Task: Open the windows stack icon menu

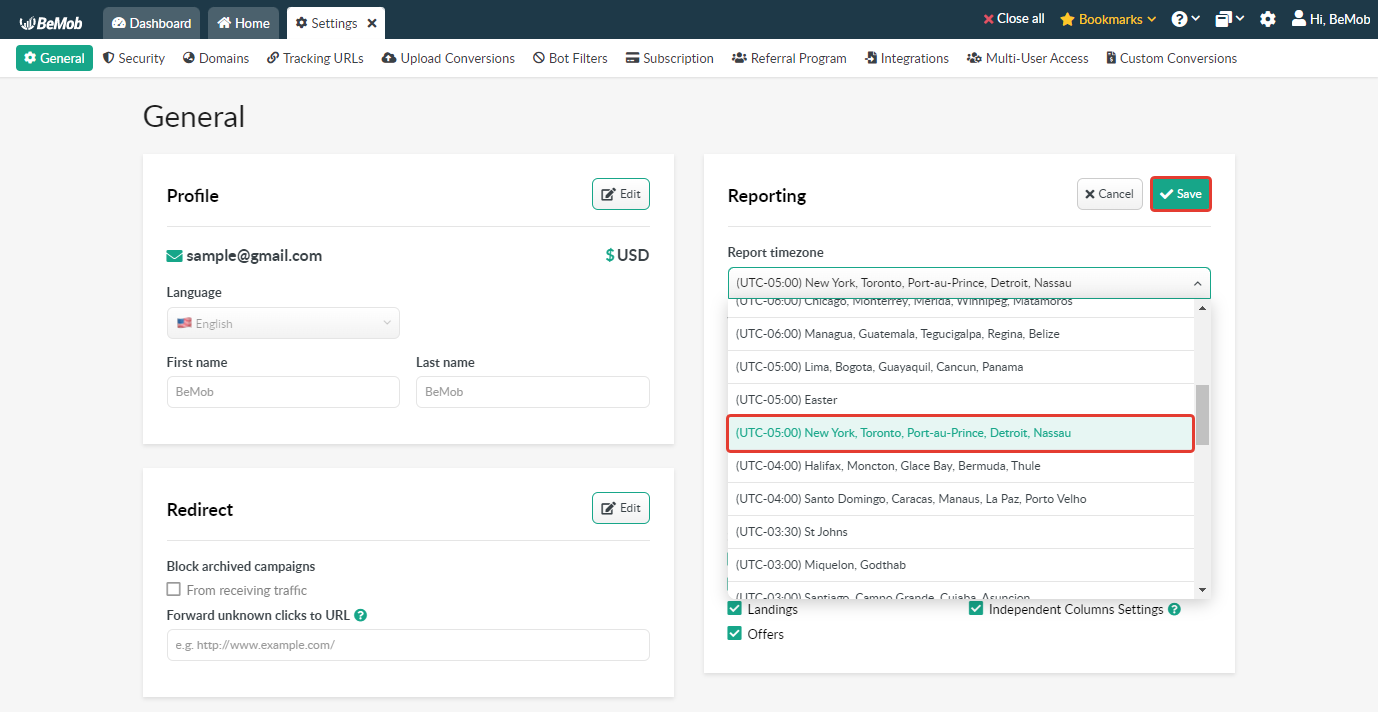Action: (1224, 19)
